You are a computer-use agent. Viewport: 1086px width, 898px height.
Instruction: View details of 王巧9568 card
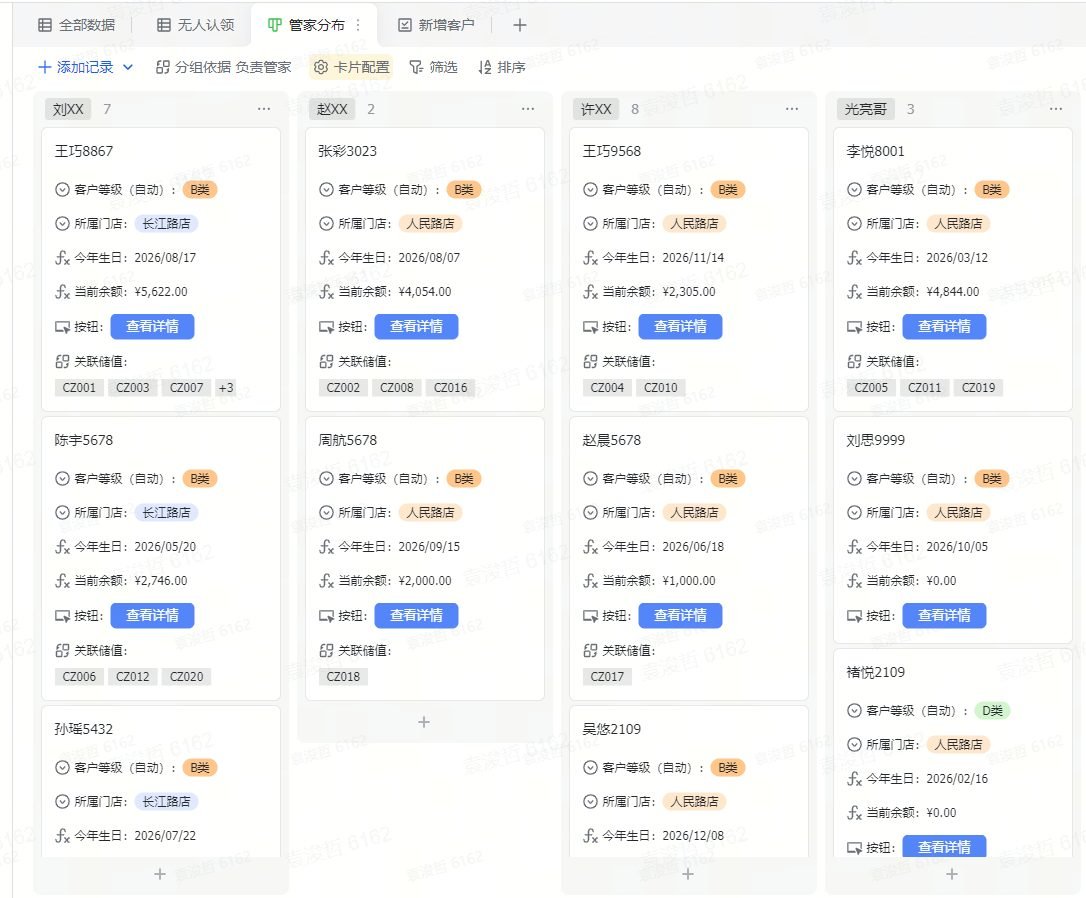(680, 326)
